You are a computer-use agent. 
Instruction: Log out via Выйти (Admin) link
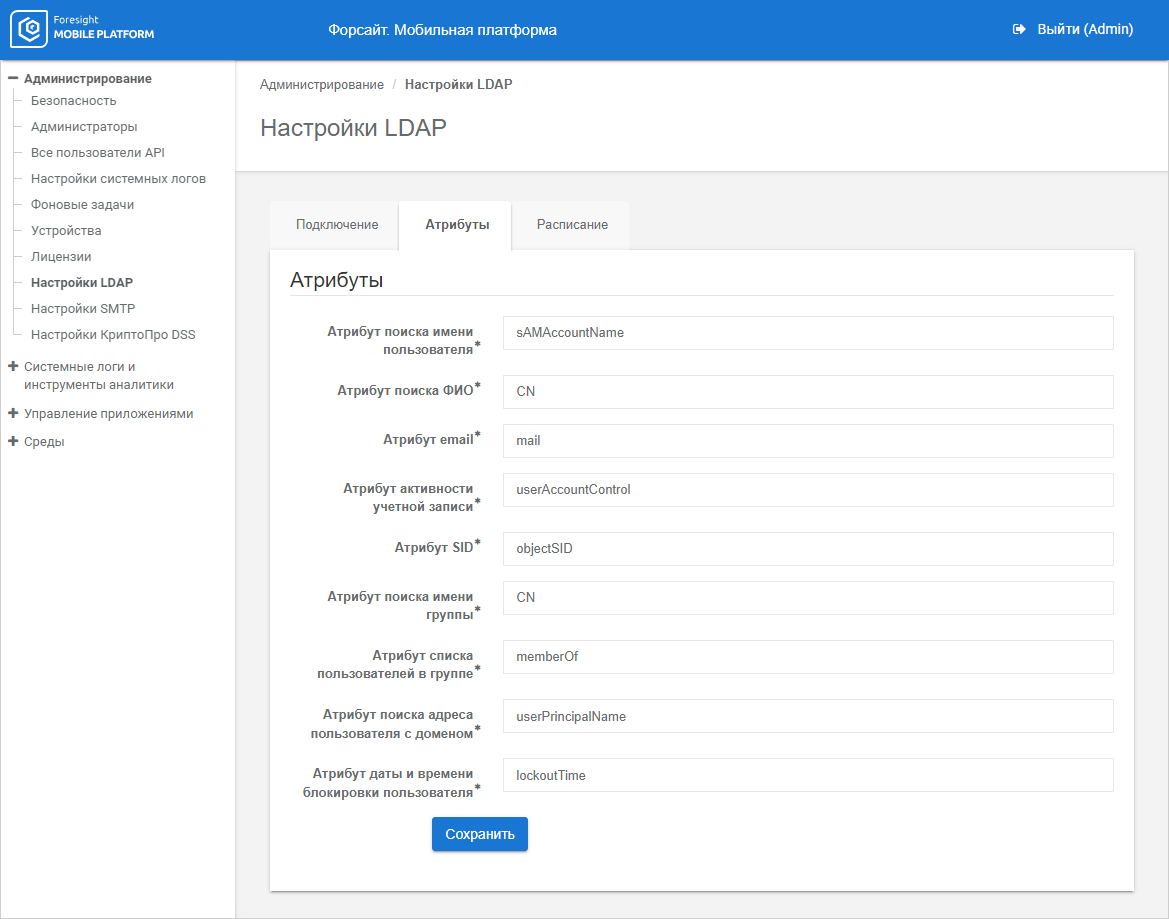[x=1084, y=30]
